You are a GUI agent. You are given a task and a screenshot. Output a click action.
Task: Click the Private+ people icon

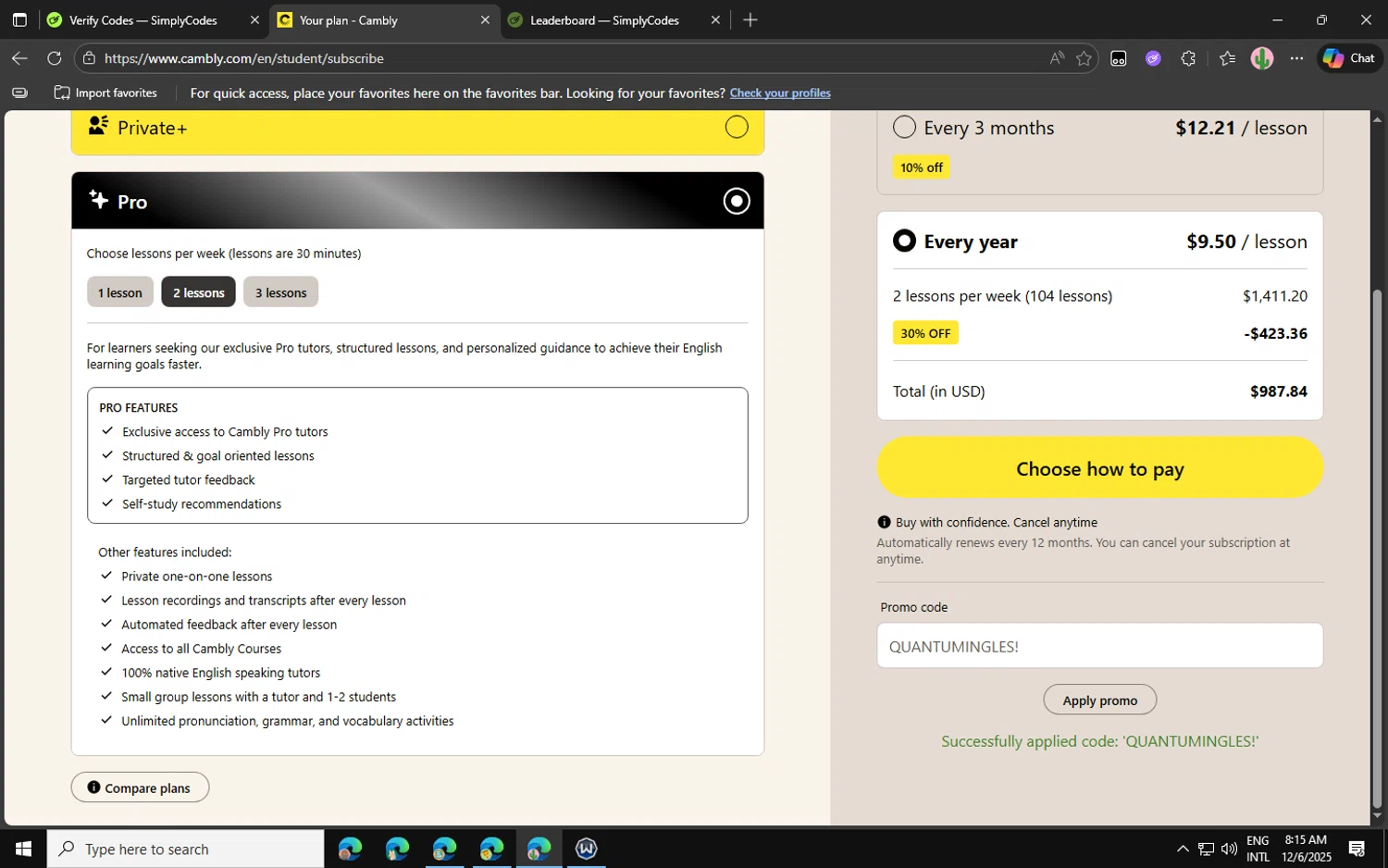pyautogui.click(x=98, y=126)
